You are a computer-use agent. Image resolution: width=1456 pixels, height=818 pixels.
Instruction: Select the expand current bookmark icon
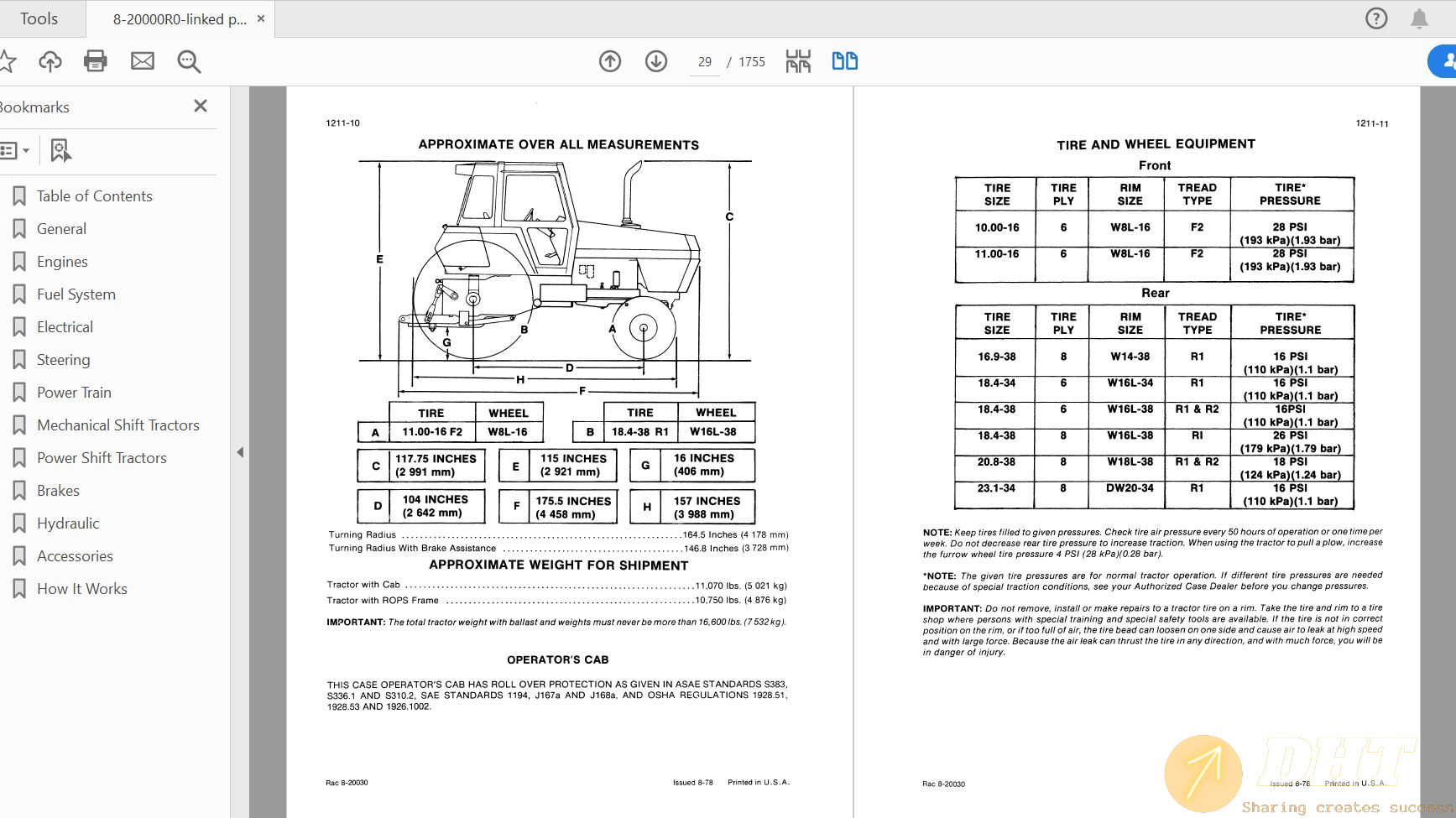click(x=60, y=150)
